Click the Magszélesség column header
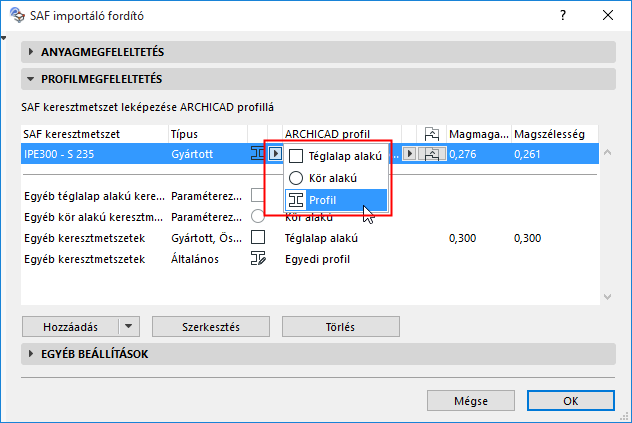This screenshot has height=423, width=632. [555, 134]
